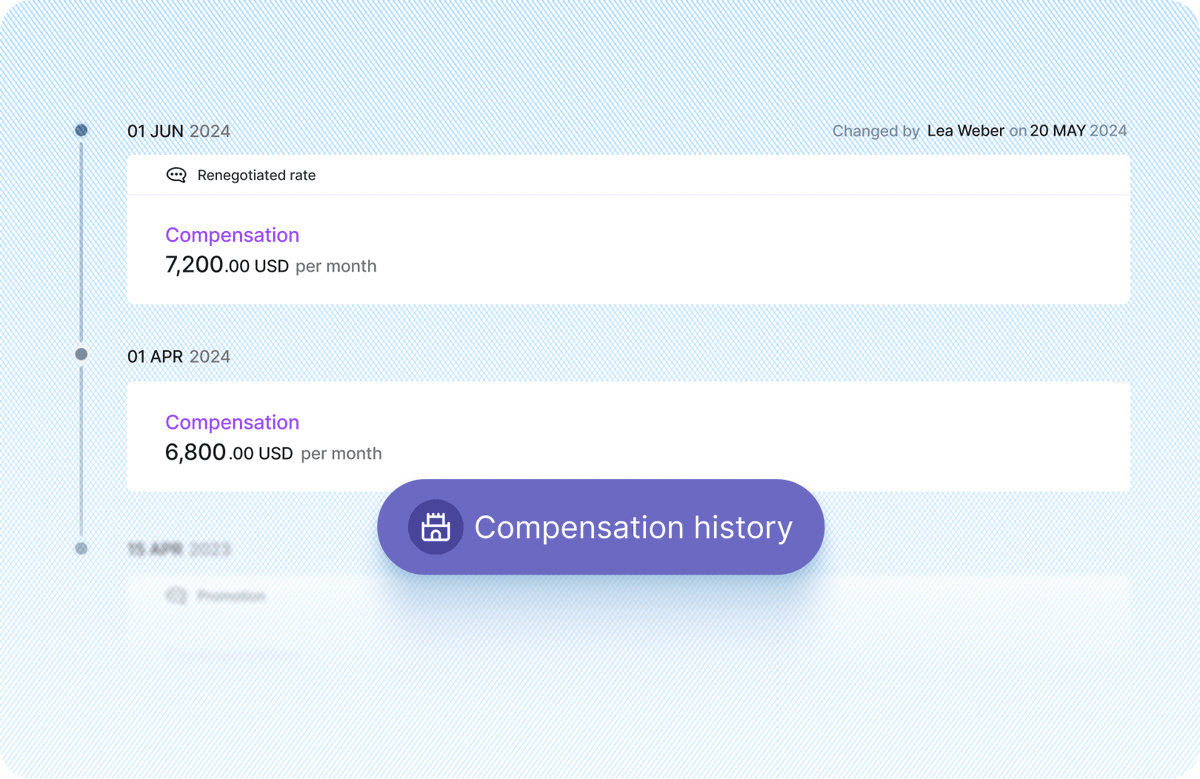Select the blurred 15 APR 2023 timeline dot
Screen dimensions: 1200x779
(81, 548)
